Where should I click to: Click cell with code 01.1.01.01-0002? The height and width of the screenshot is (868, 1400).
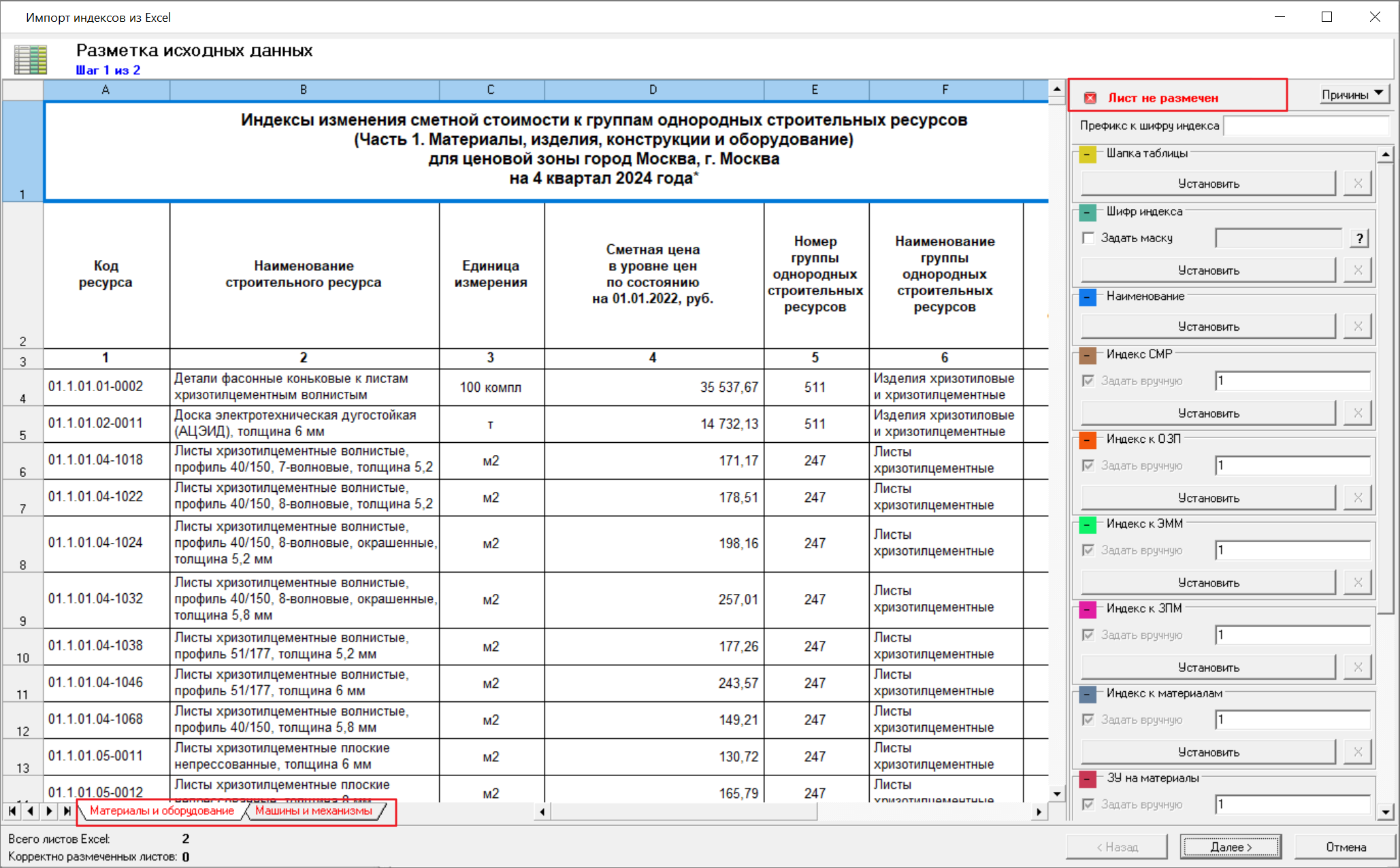(x=106, y=387)
